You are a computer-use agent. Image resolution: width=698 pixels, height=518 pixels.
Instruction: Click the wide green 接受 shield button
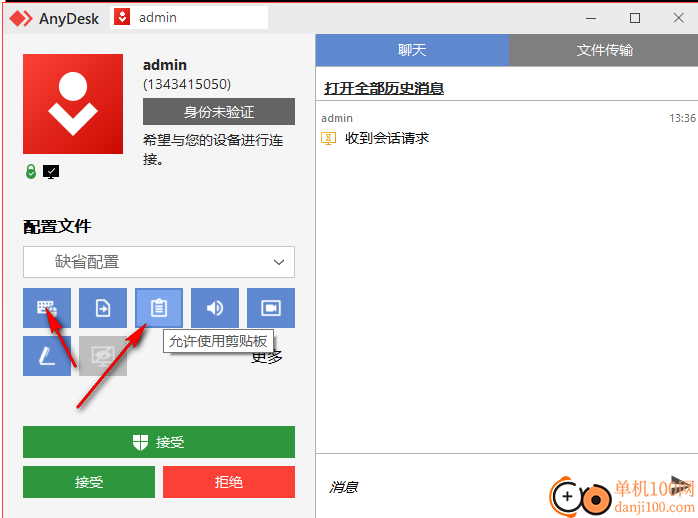click(x=159, y=442)
